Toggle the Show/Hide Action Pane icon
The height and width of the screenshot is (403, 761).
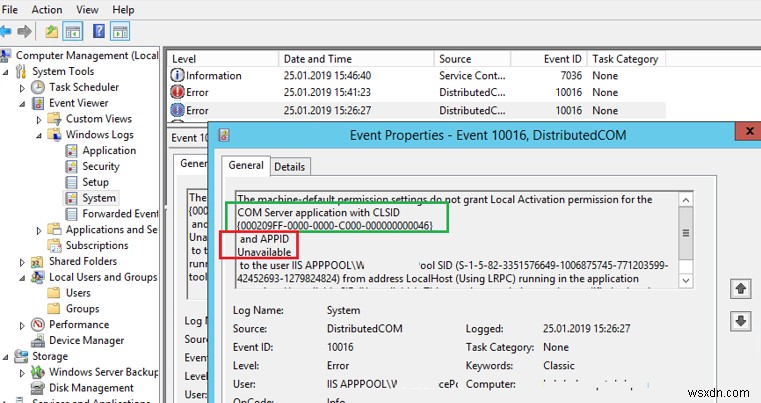pyautogui.click(x=120, y=32)
